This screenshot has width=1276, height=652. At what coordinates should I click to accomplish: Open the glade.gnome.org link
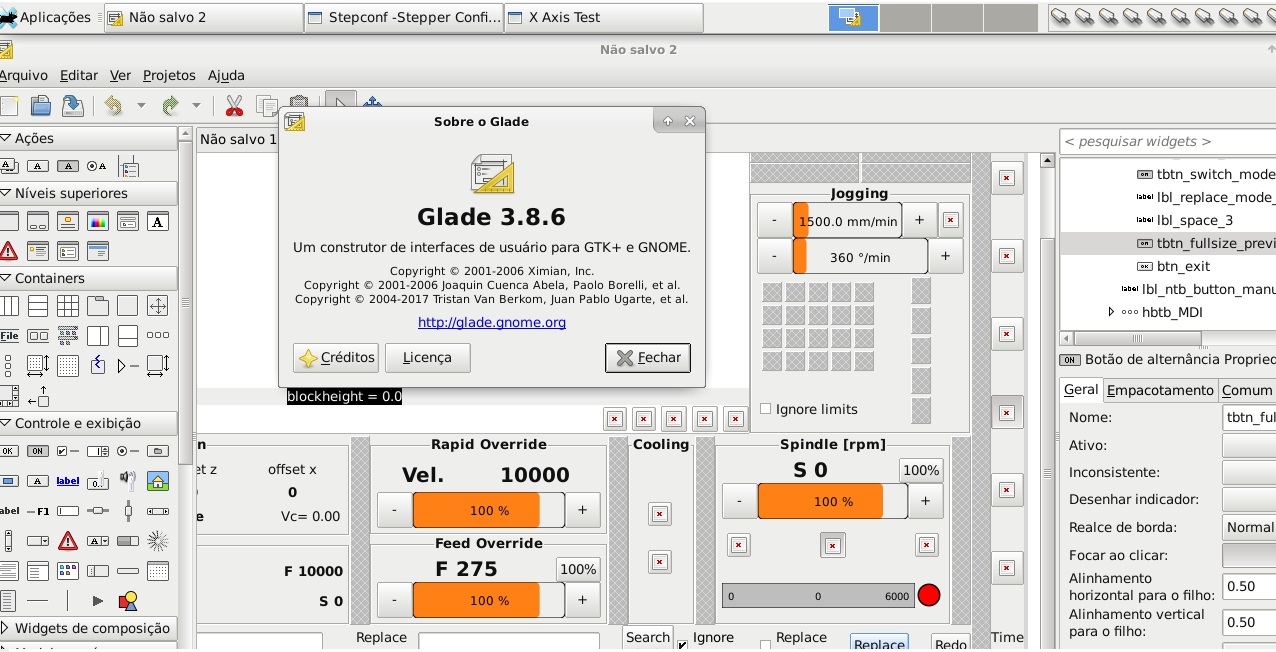492,322
